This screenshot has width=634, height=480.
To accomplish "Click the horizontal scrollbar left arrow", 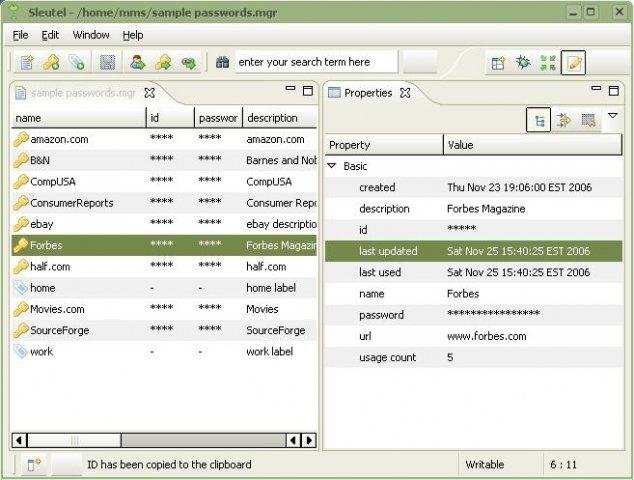I will pyautogui.click(x=19, y=440).
